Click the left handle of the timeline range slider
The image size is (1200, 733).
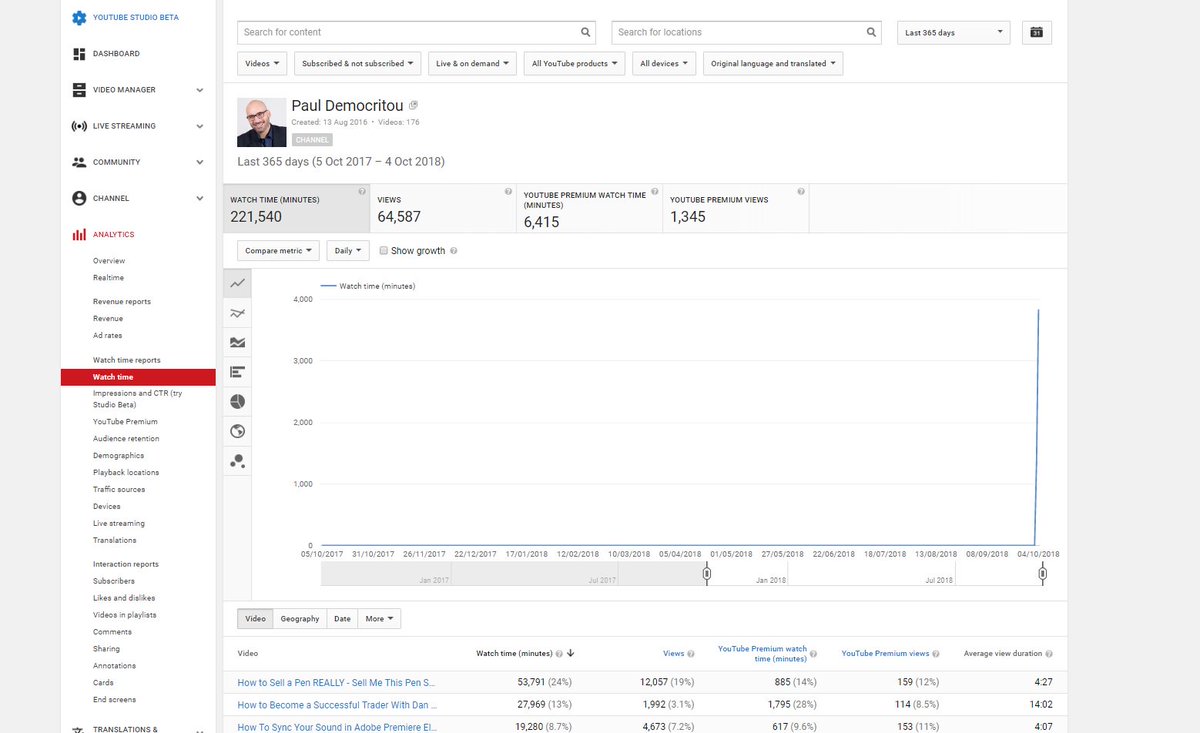tap(707, 573)
